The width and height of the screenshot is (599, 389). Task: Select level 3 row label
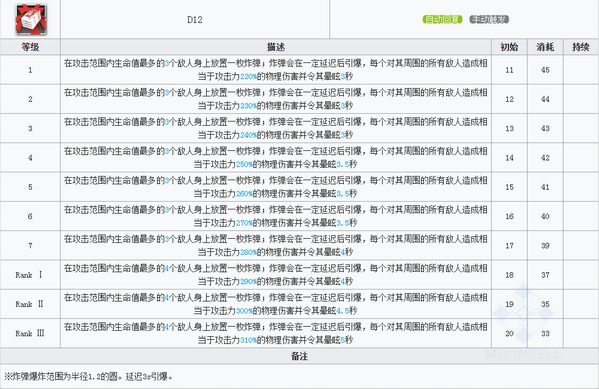(x=30, y=129)
